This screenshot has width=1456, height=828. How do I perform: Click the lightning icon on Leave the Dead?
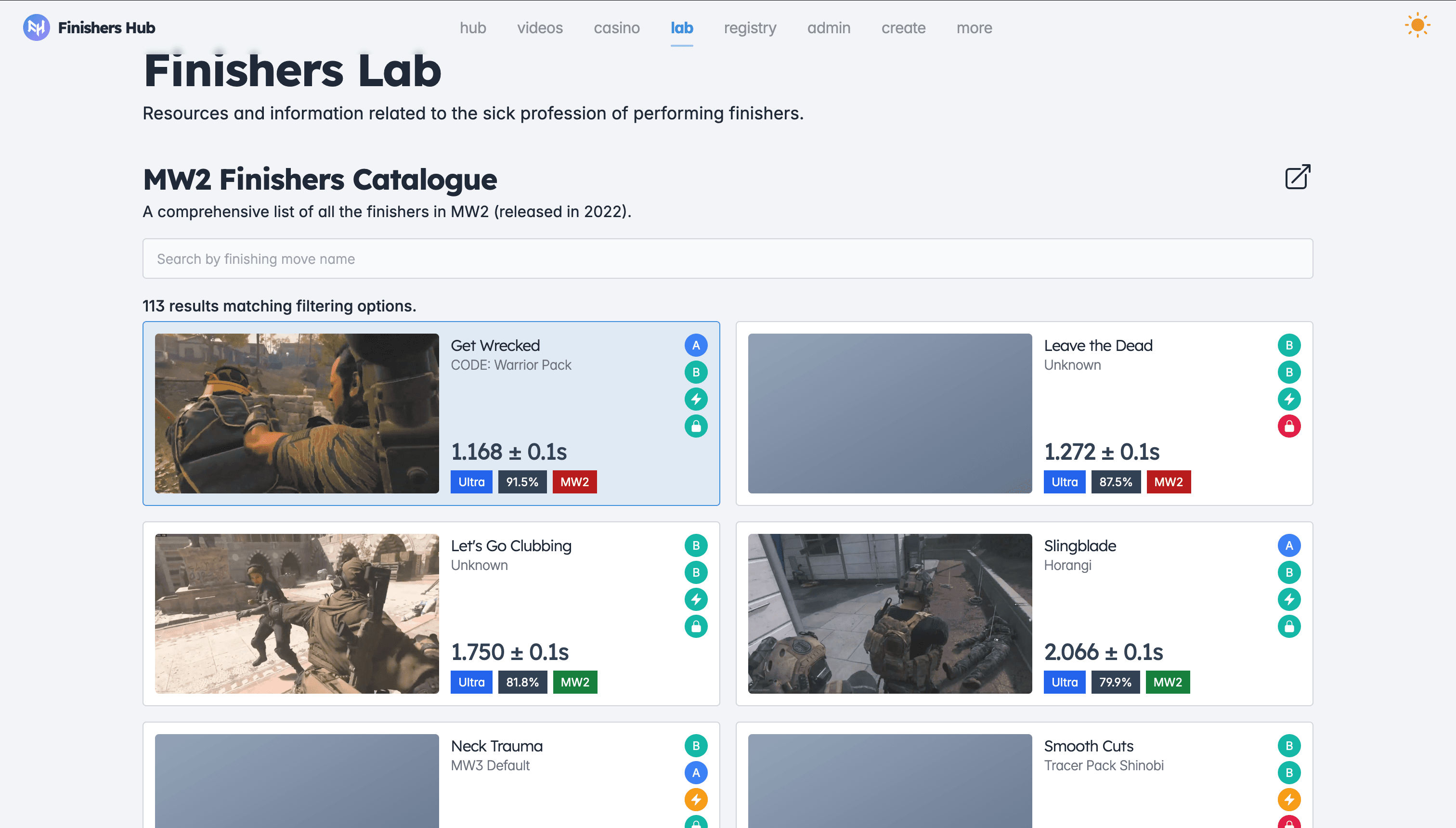[x=1289, y=399]
